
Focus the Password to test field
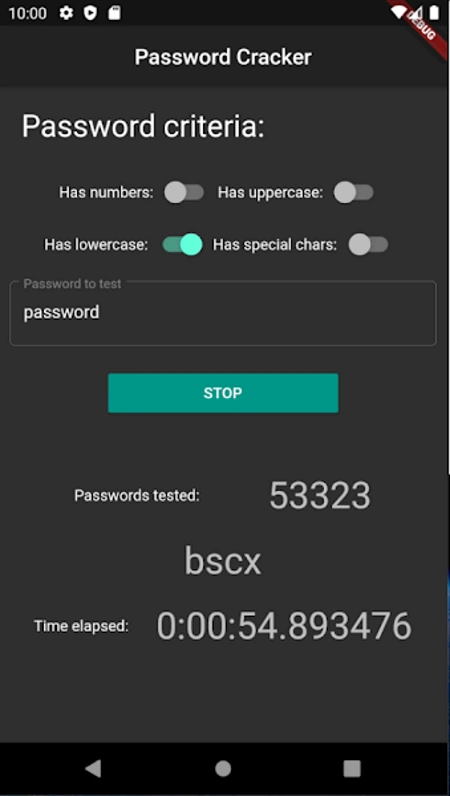tap(223, 313)
